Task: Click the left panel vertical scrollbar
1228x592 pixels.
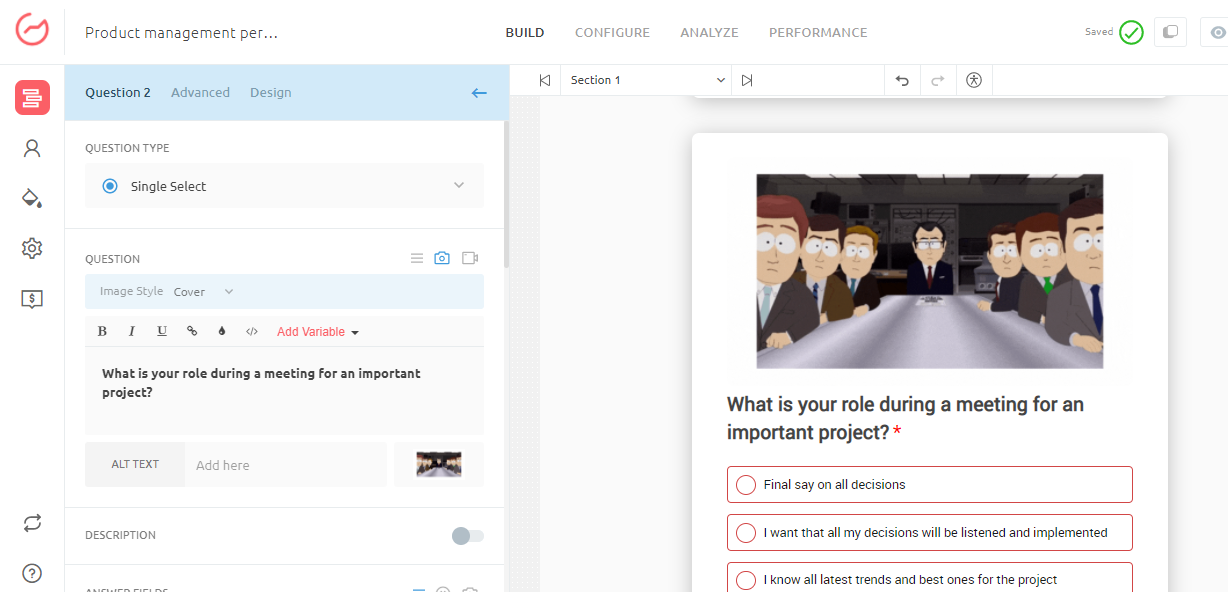Action: pos(507,195)
